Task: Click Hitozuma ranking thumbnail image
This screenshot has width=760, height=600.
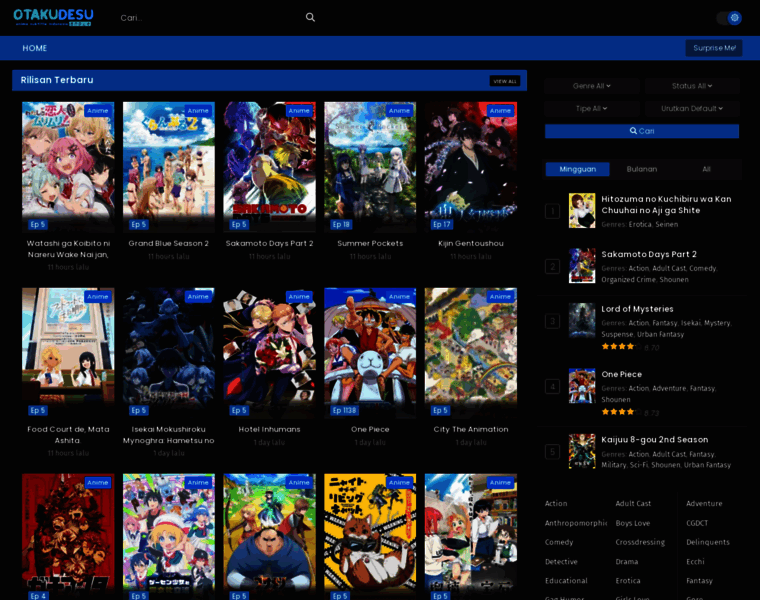Action: (x=582, y=210)
